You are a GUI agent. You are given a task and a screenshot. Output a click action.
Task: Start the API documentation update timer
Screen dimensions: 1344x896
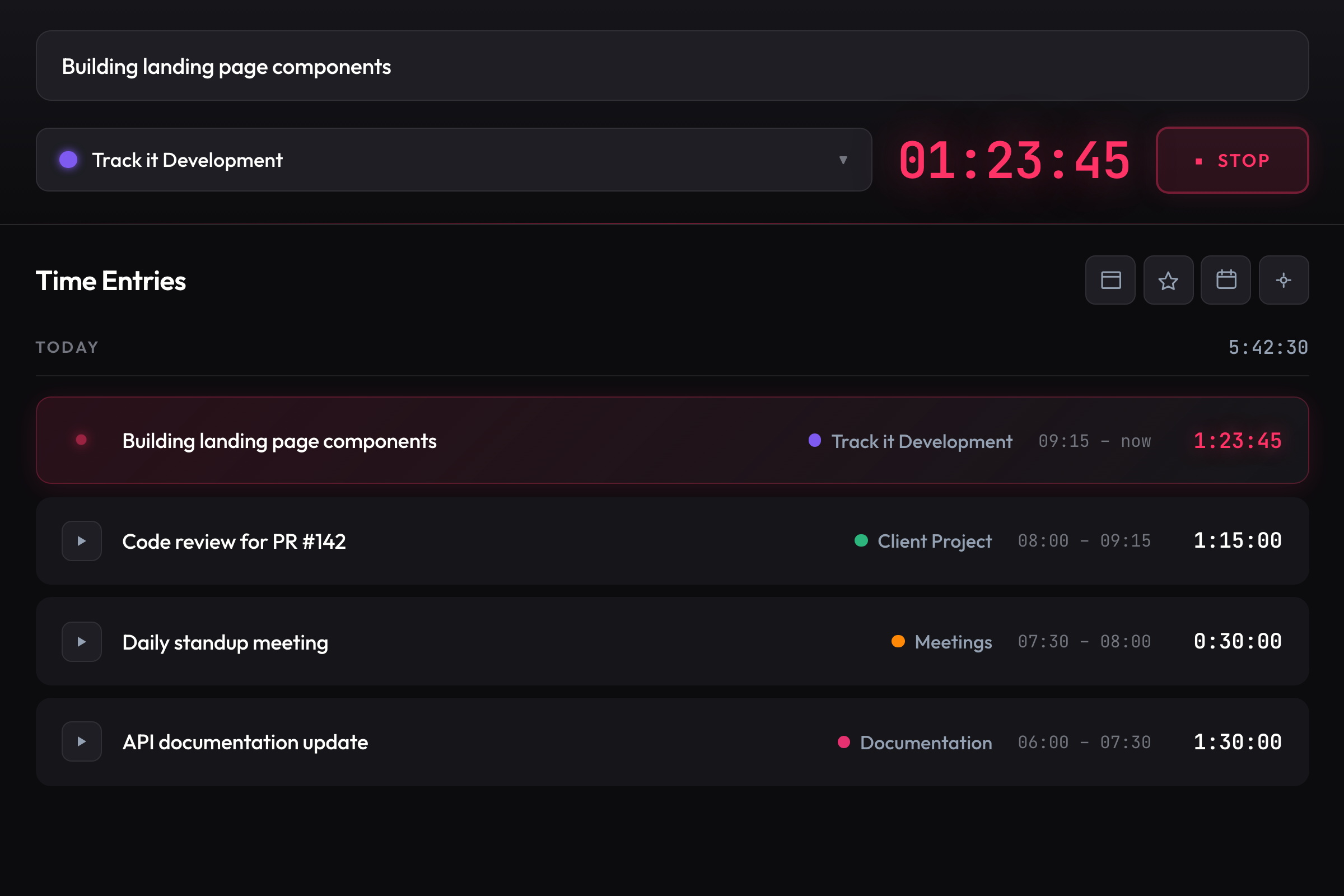tap(82, 741)
